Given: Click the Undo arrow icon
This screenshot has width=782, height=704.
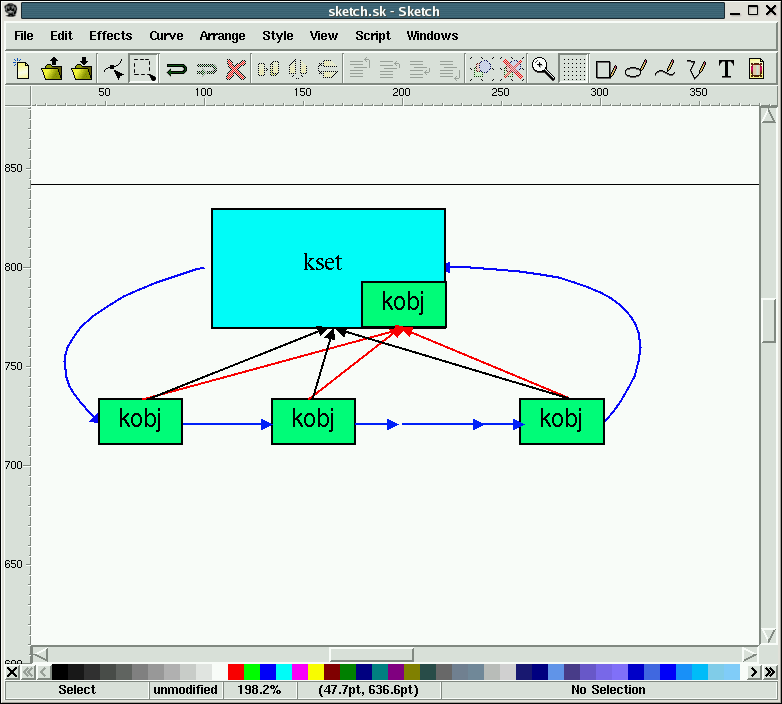Looking at the screenshot, I should (177, 69).
